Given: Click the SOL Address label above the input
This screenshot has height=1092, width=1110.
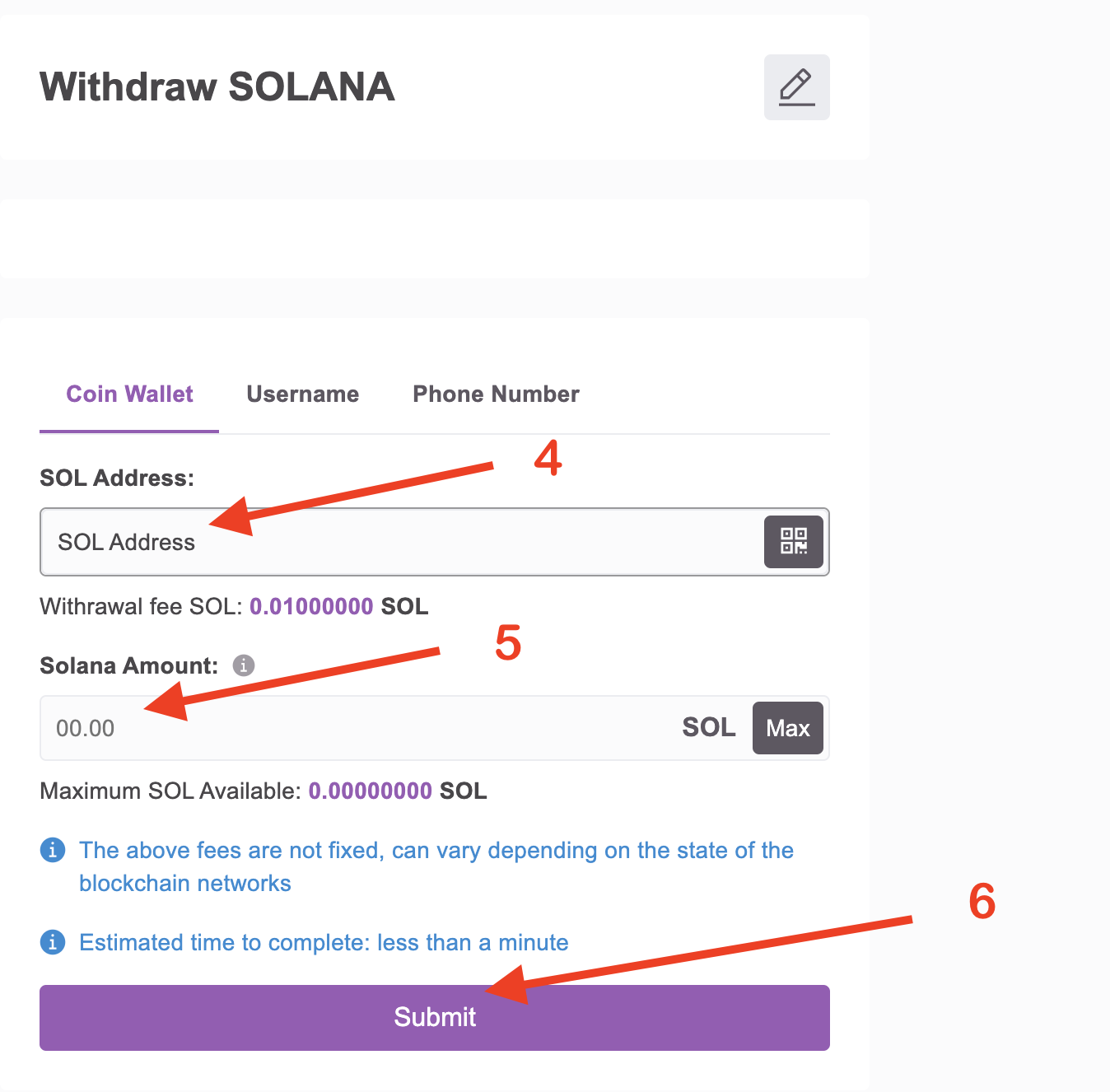Looking at the screenshot, I should 116,477.
